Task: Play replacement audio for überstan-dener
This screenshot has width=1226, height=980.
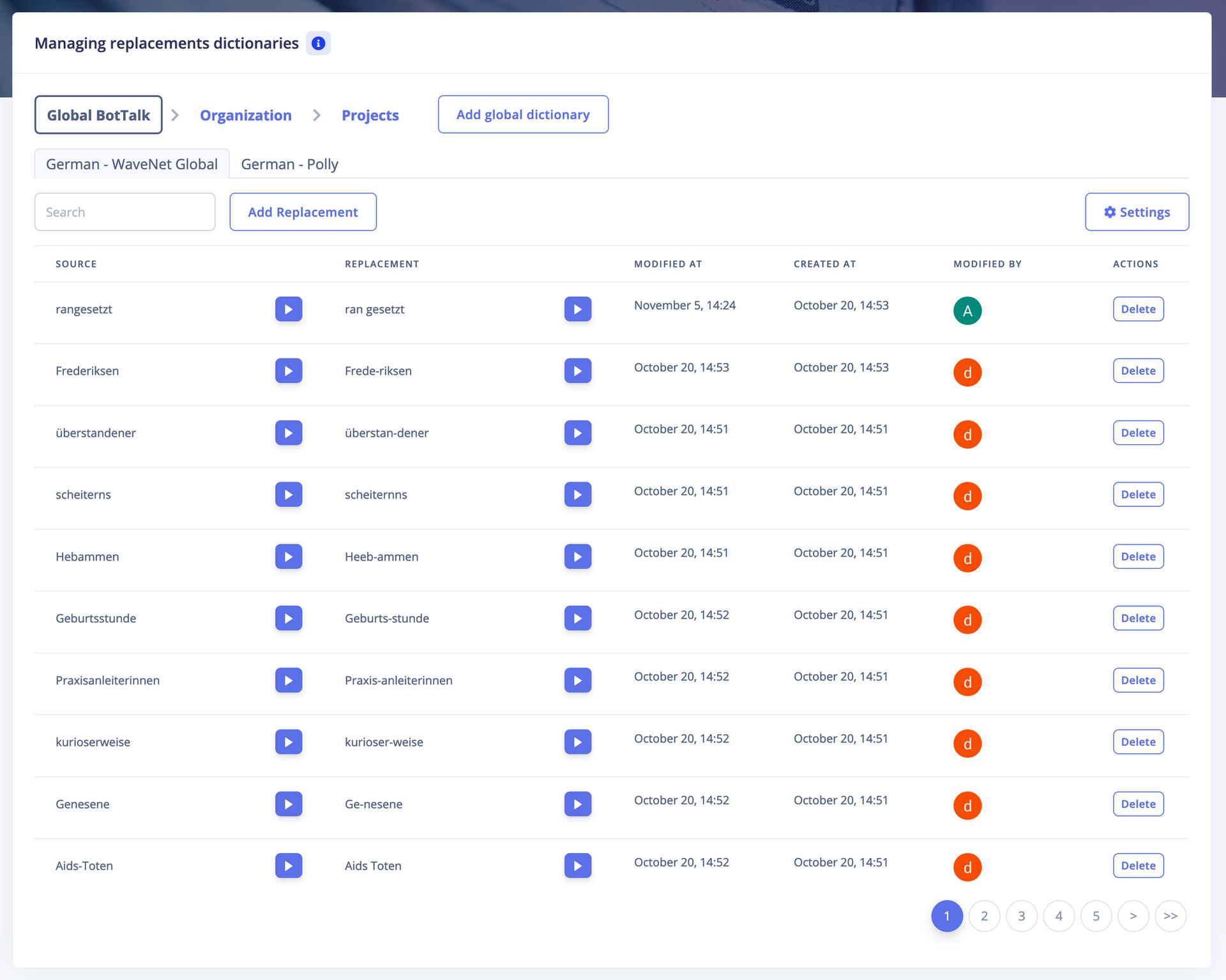Action: click(x=578, y=433)
